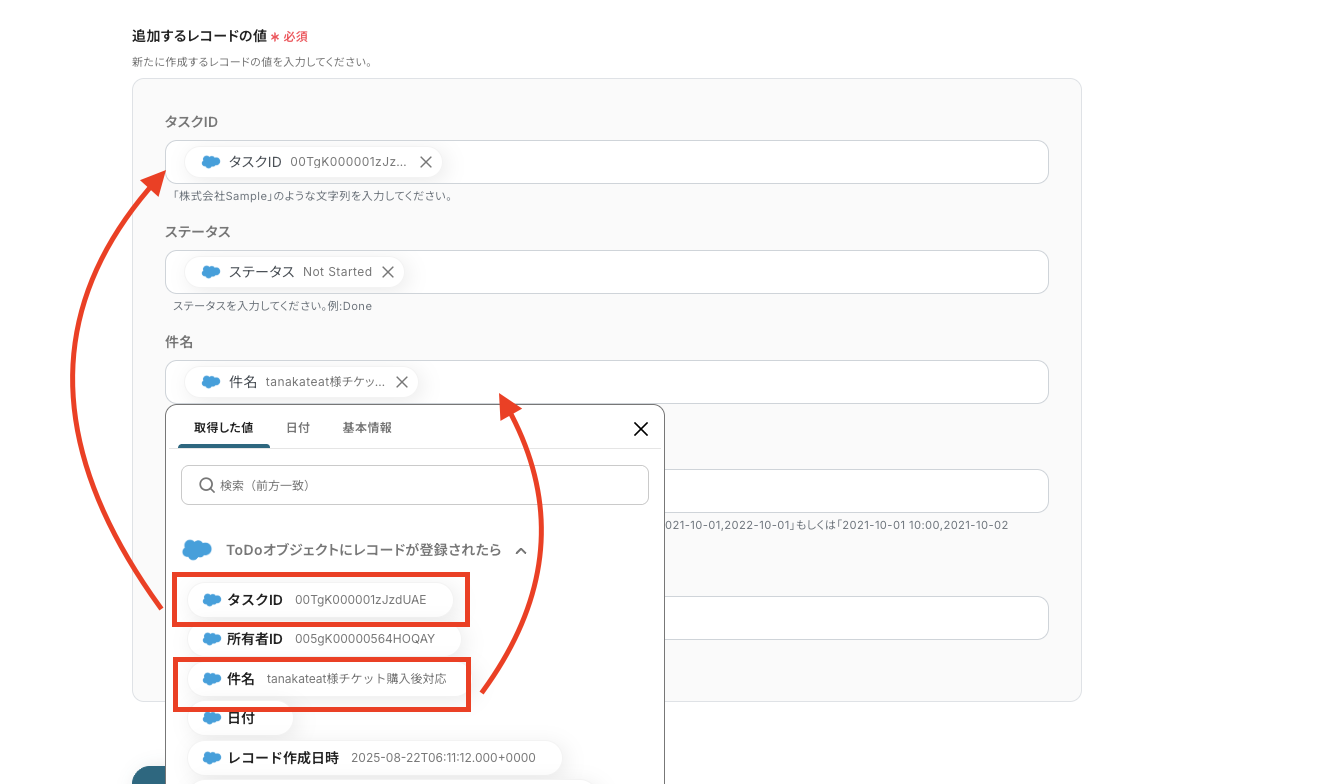Click the magnifier icon in the search box

click(x=207, y=485)
